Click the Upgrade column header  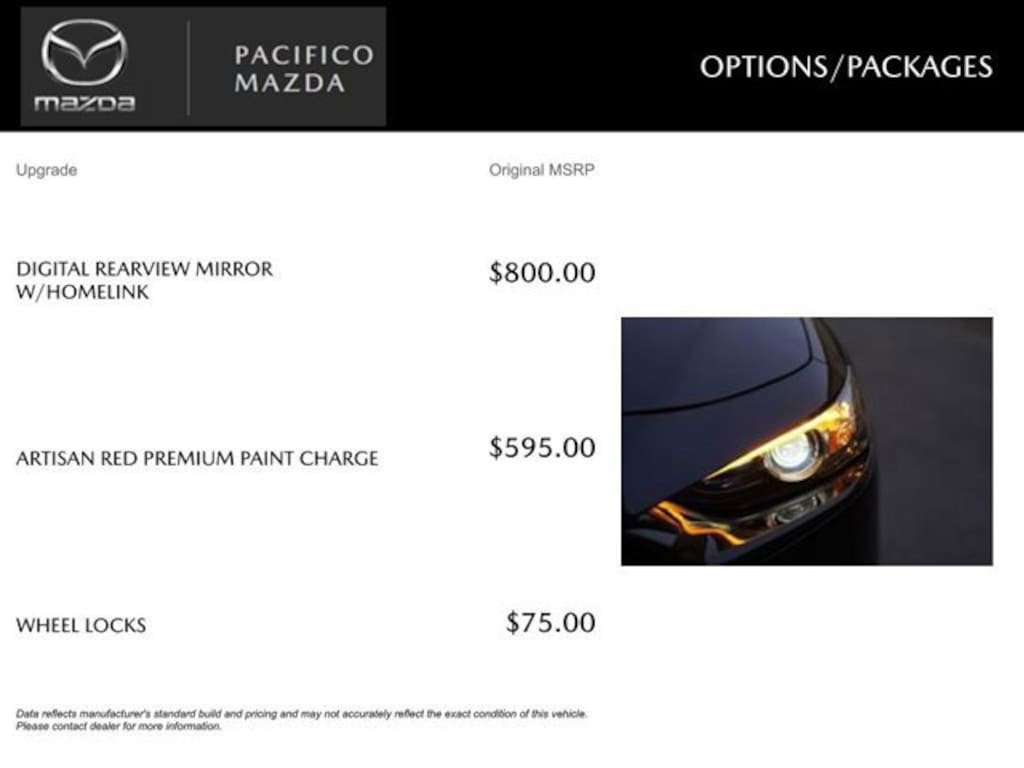46,170
